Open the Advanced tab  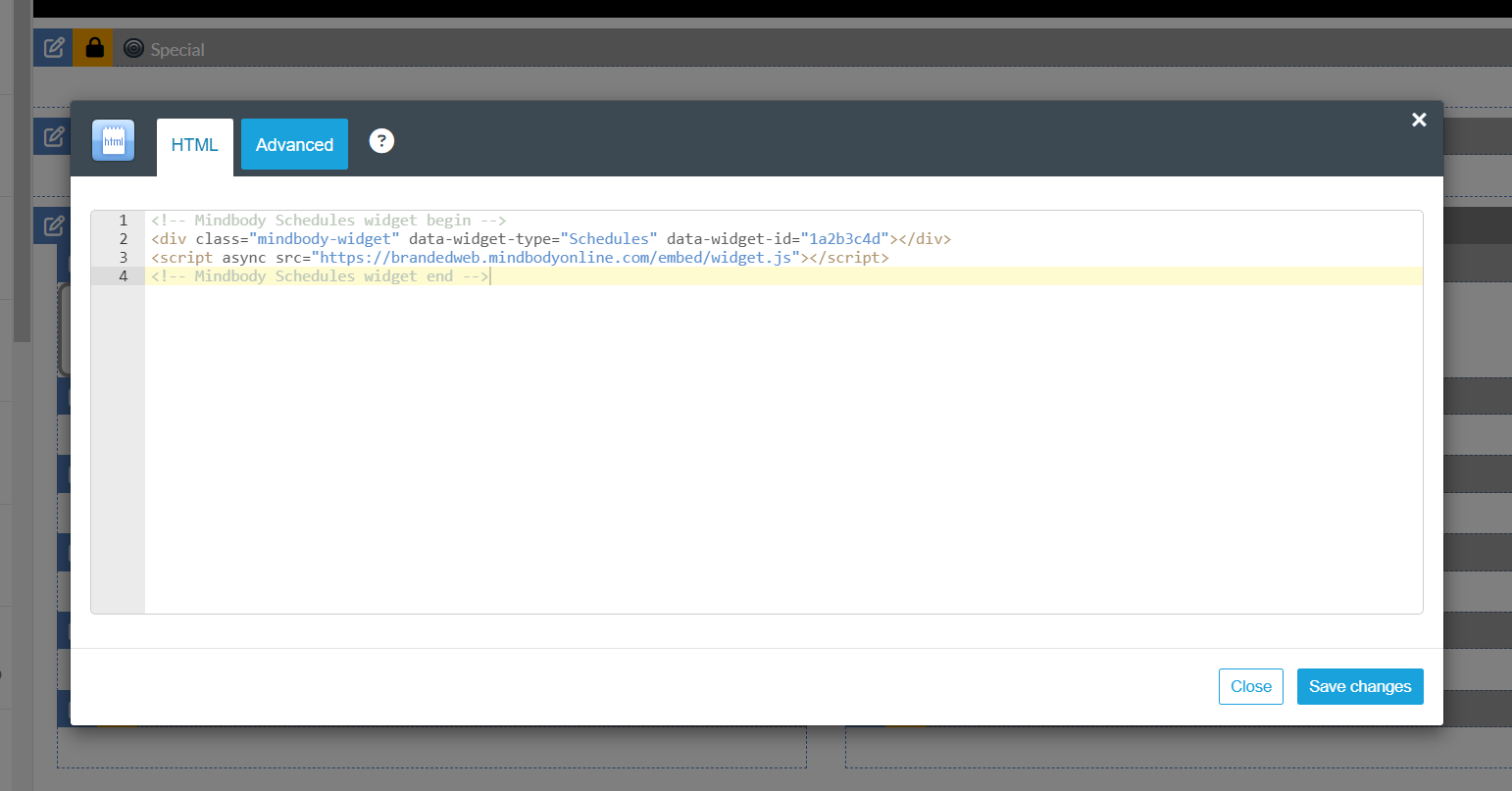pyautogui.click(x=294, y=144)
